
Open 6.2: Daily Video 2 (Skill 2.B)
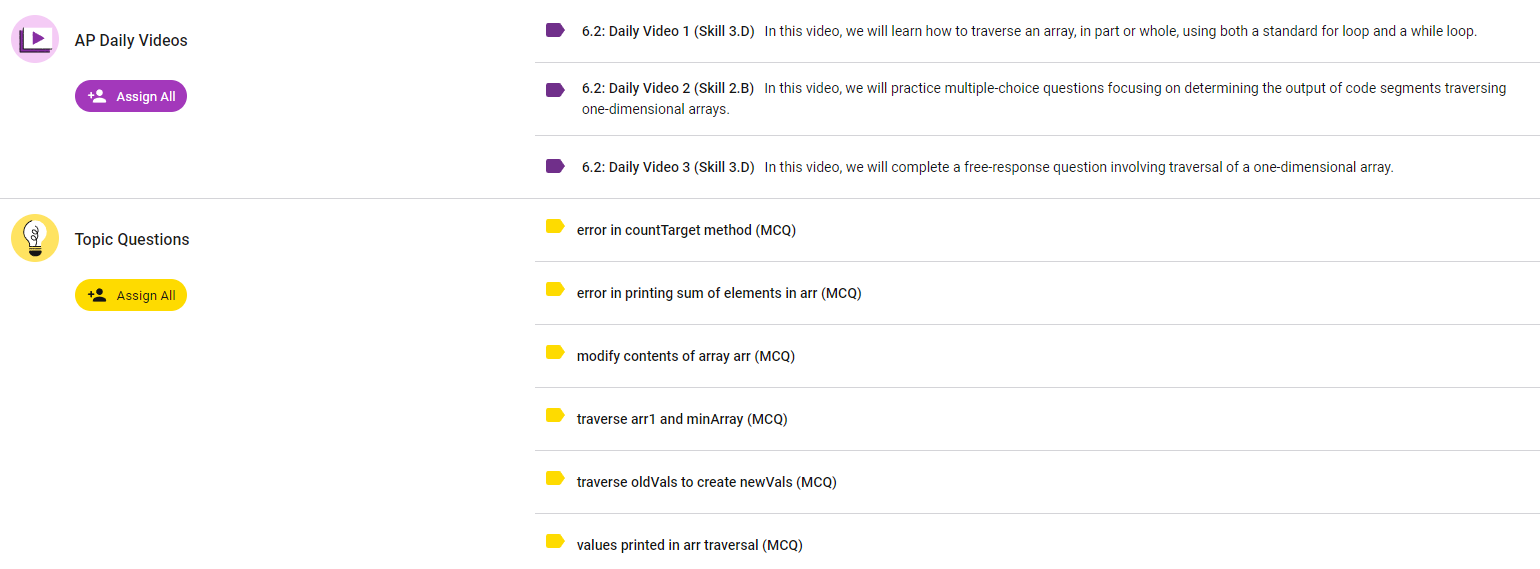tap(668, 88)
